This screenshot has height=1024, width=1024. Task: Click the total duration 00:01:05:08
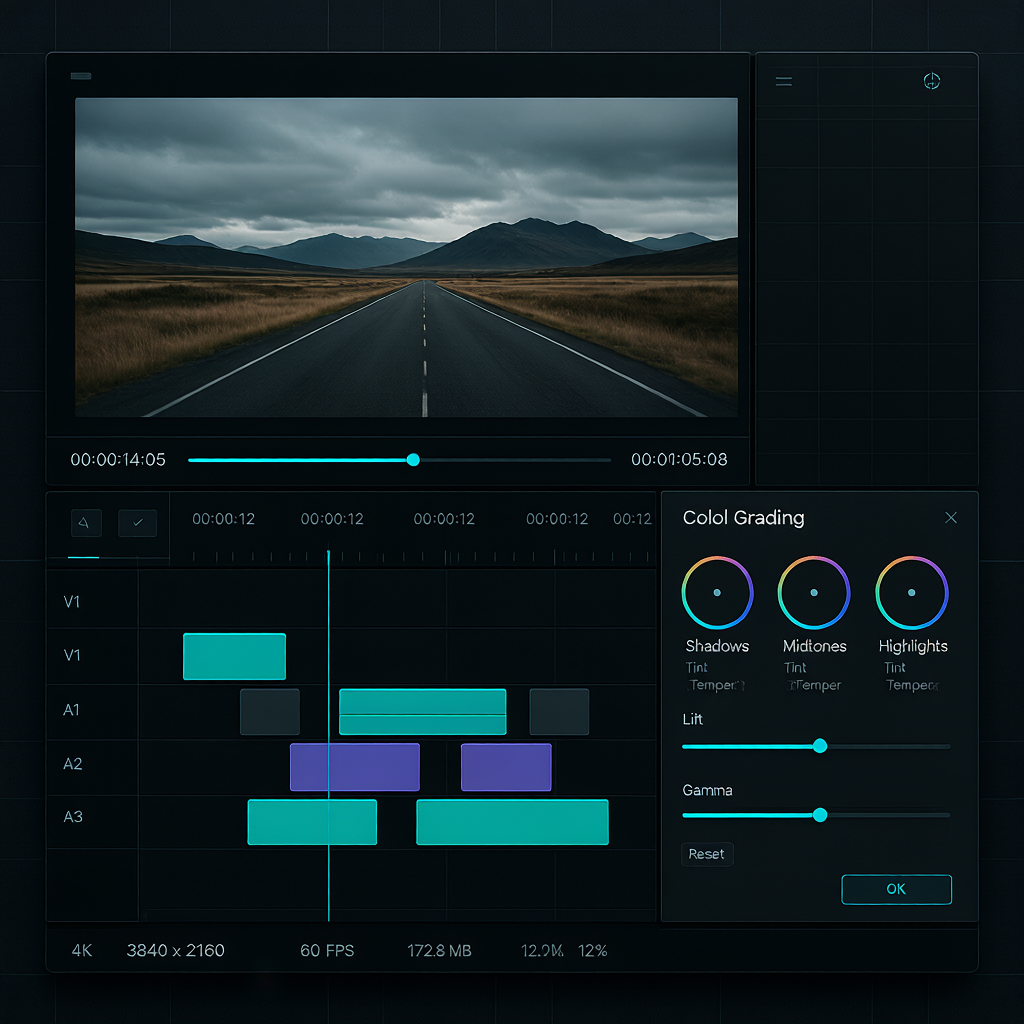point(679,460)
